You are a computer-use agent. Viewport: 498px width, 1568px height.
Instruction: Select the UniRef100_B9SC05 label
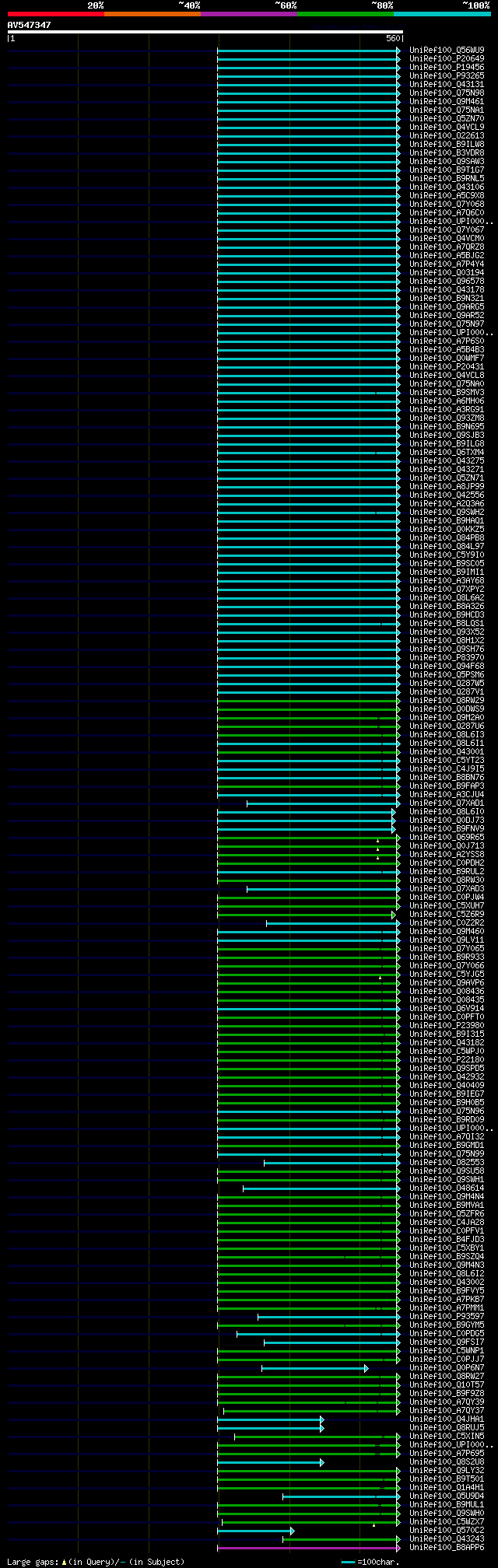447,563
